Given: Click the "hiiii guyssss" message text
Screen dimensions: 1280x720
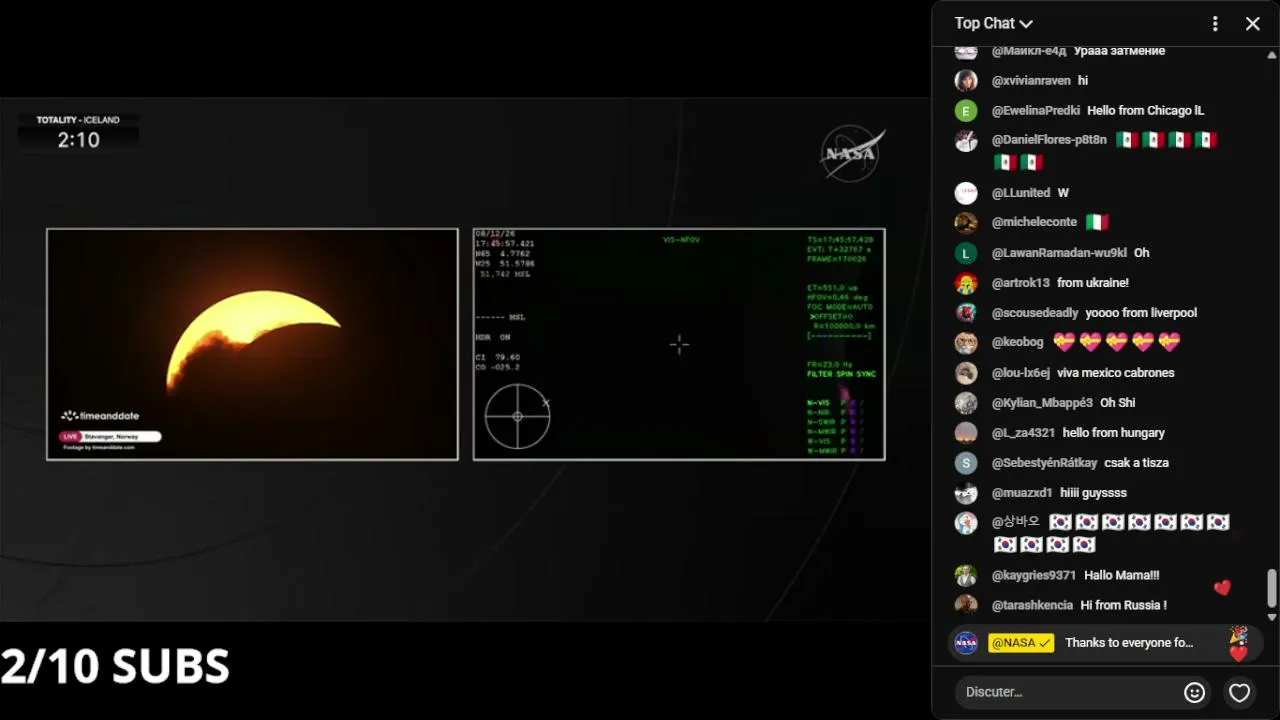Looking at the screenshot, I should point(1093,493).
